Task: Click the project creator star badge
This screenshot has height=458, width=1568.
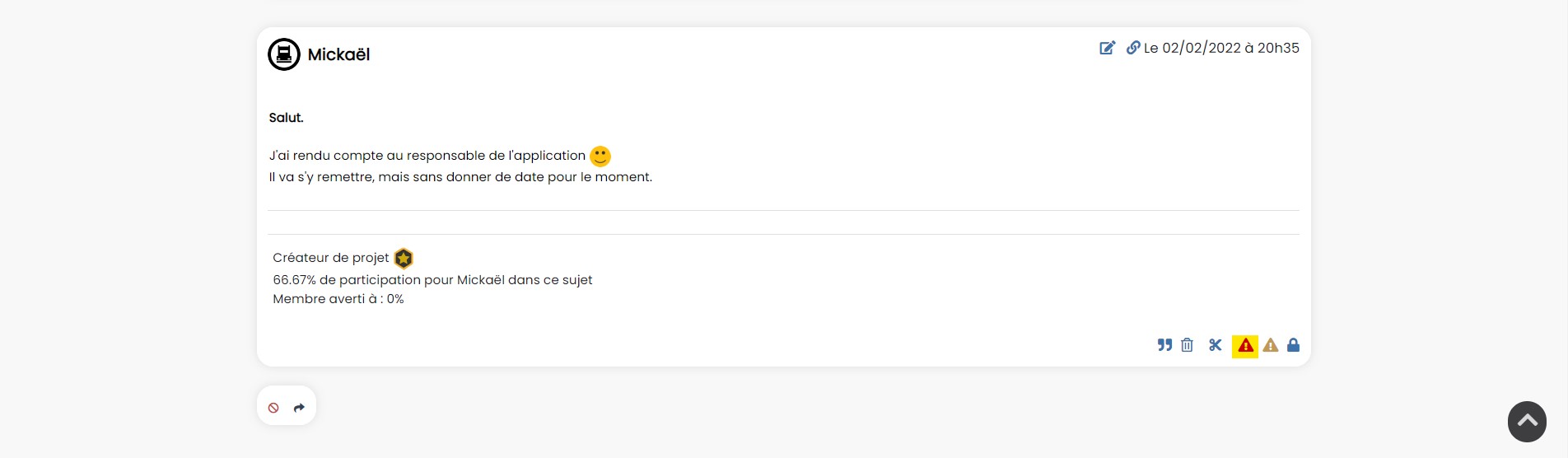Action: (x=404, y=259)
